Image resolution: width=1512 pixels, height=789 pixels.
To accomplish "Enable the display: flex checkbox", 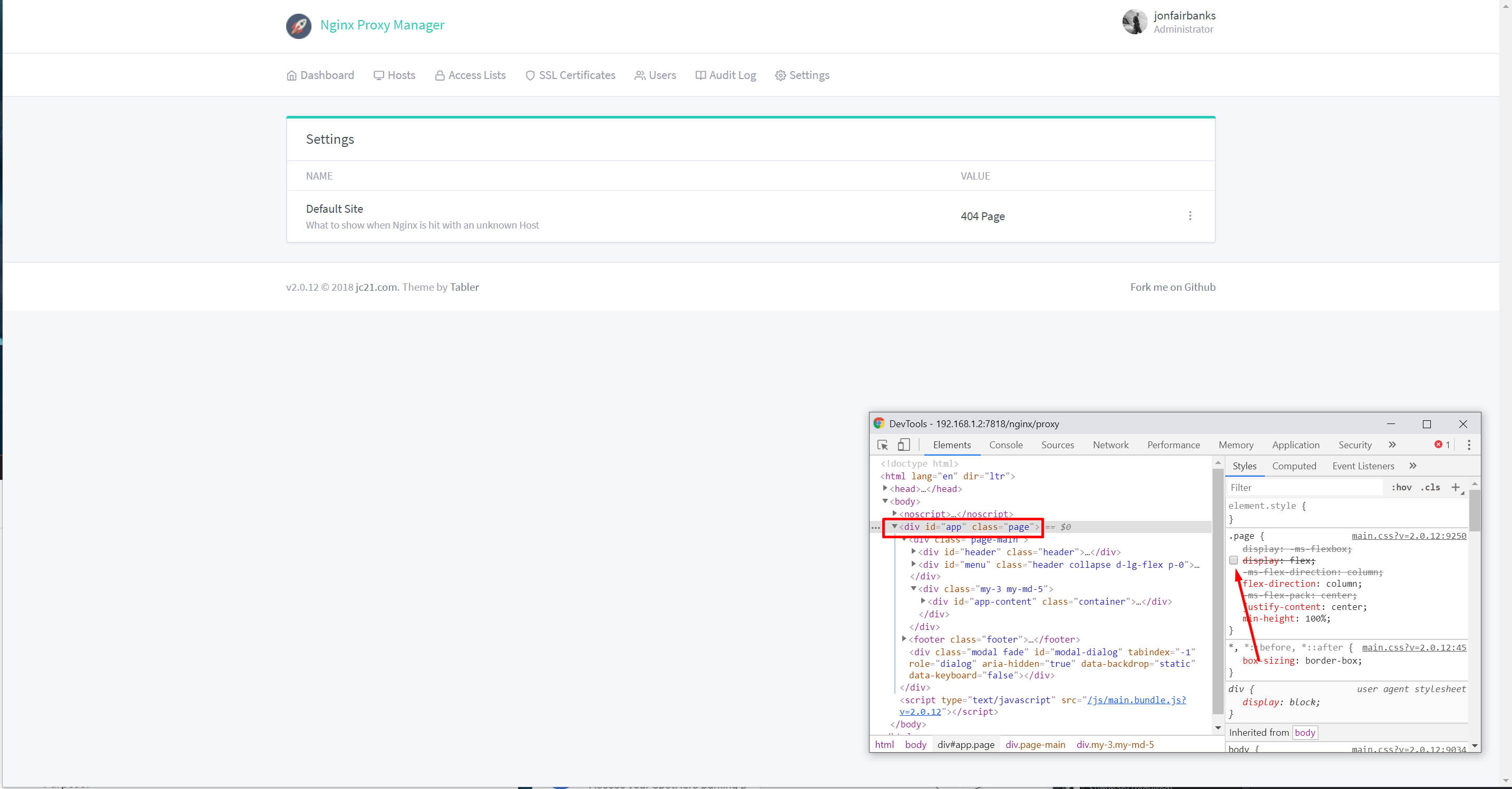I will click(1233, 560).
